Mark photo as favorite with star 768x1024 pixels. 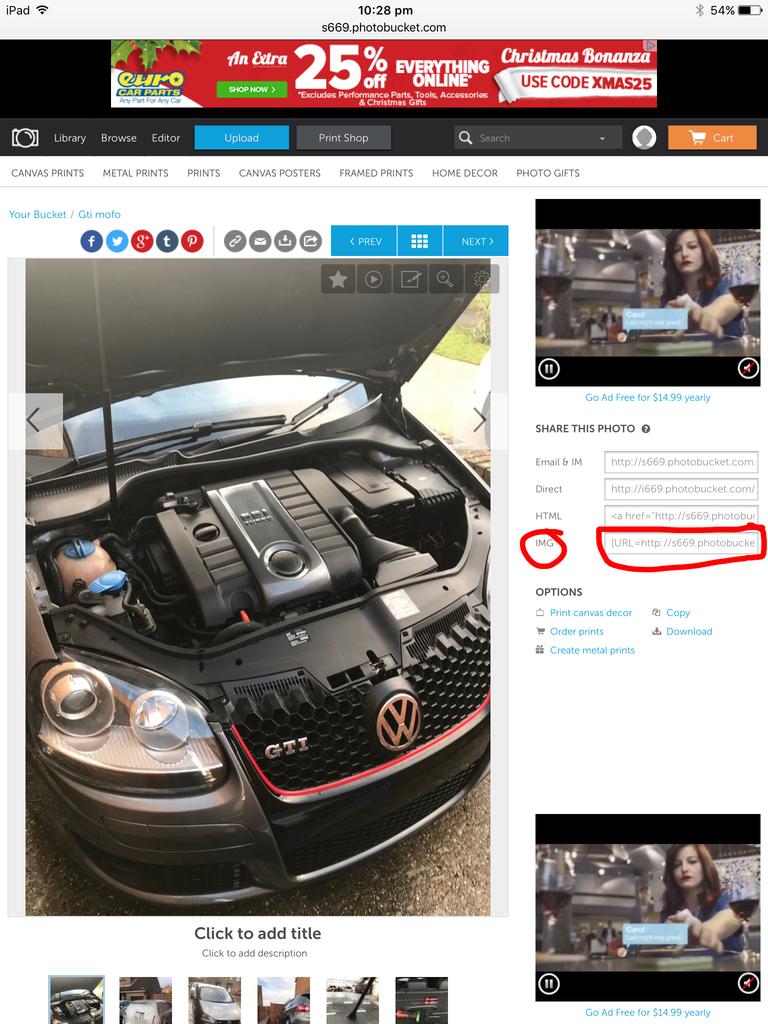[338, 280]
